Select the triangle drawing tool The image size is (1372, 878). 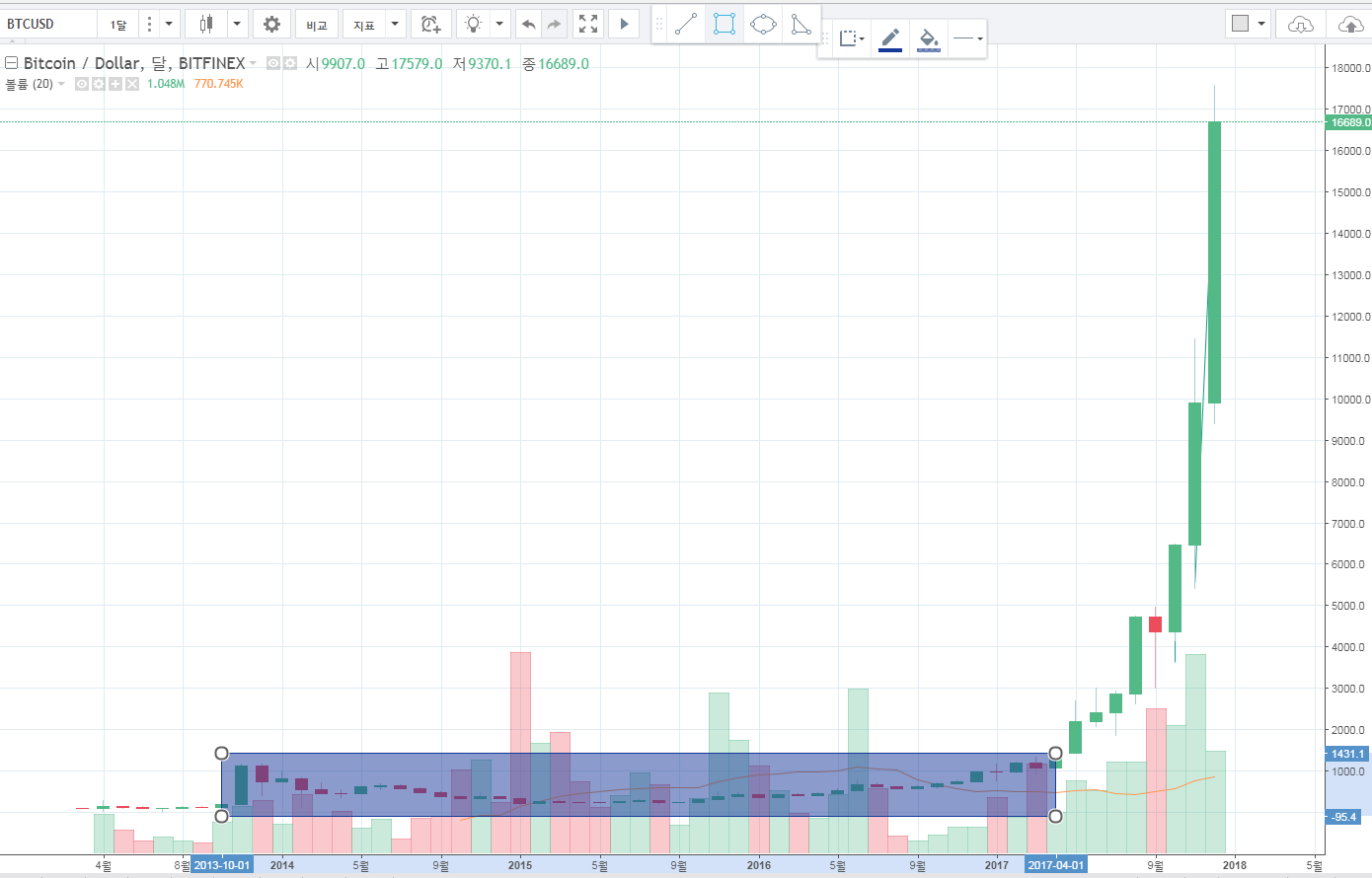coord(801,24)
